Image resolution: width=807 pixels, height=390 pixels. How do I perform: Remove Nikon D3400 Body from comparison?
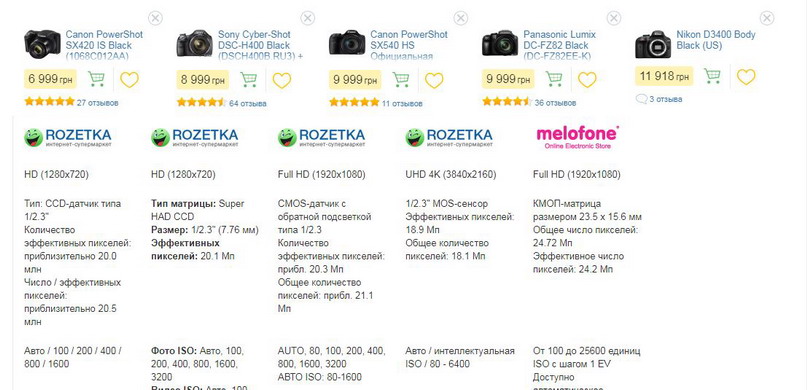tap(767, 18)
